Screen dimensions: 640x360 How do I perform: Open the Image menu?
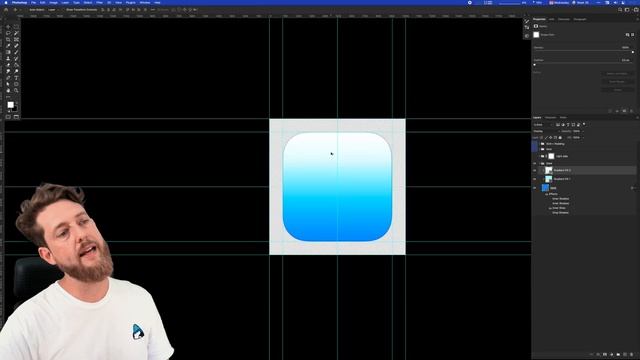click(x=53, y=2)
